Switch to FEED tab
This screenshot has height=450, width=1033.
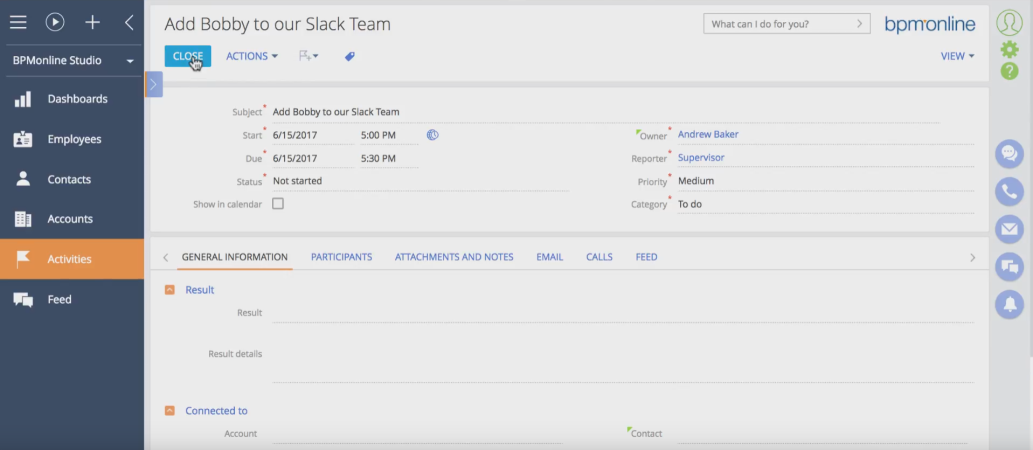pos(646,257)
